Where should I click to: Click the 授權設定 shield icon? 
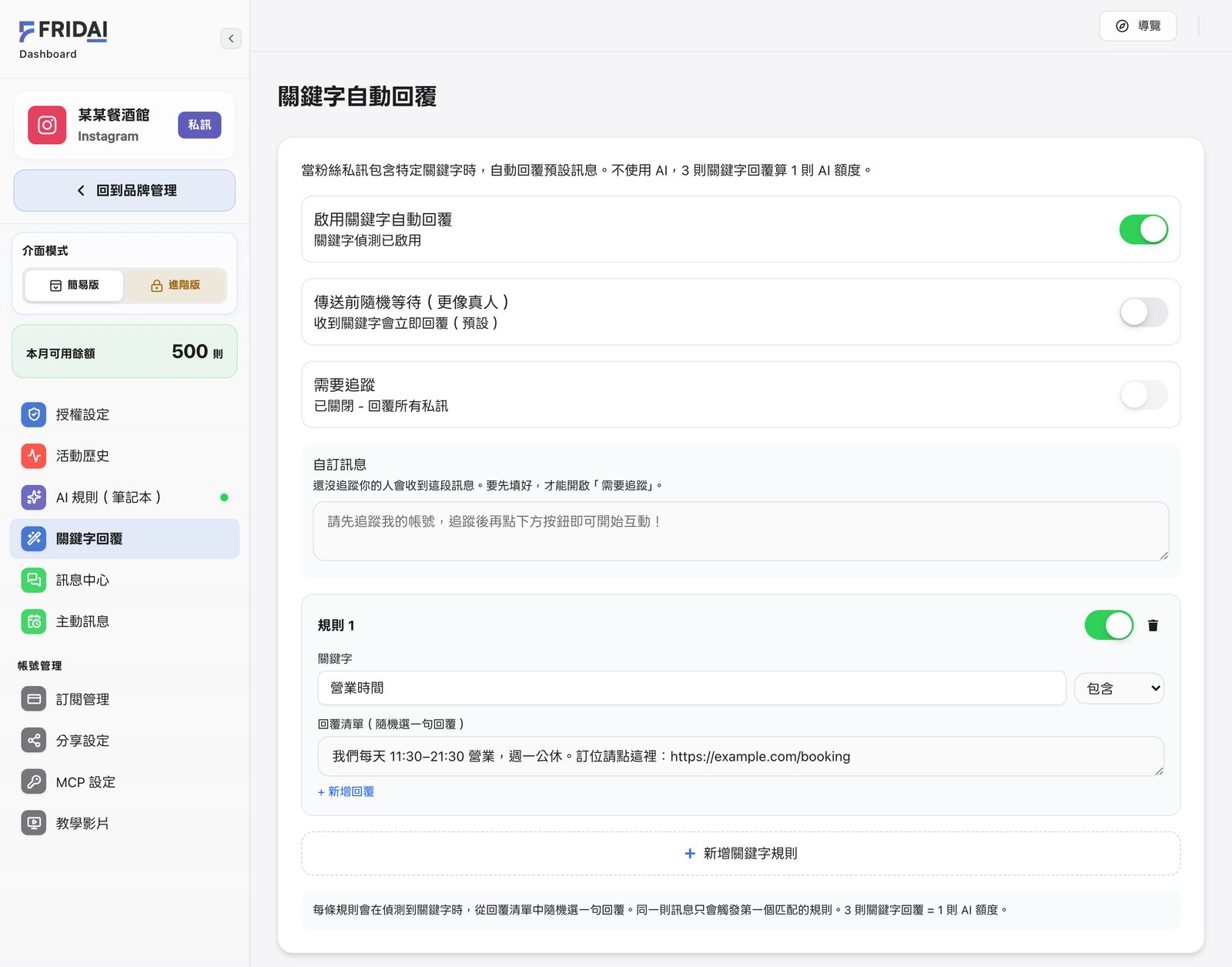point(34,414)
